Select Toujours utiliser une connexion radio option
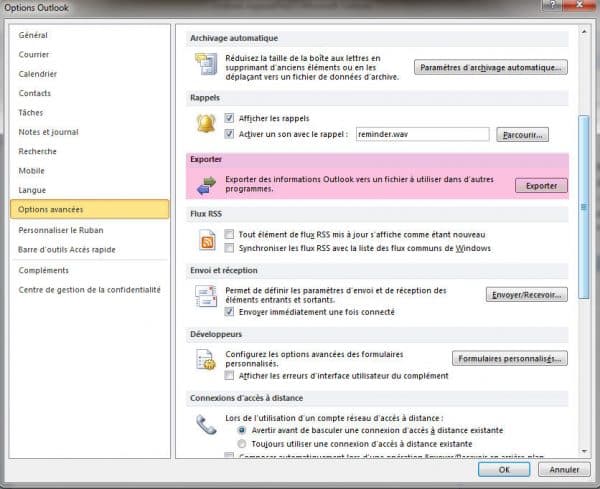Screen dimensions: 600x489 241,443
